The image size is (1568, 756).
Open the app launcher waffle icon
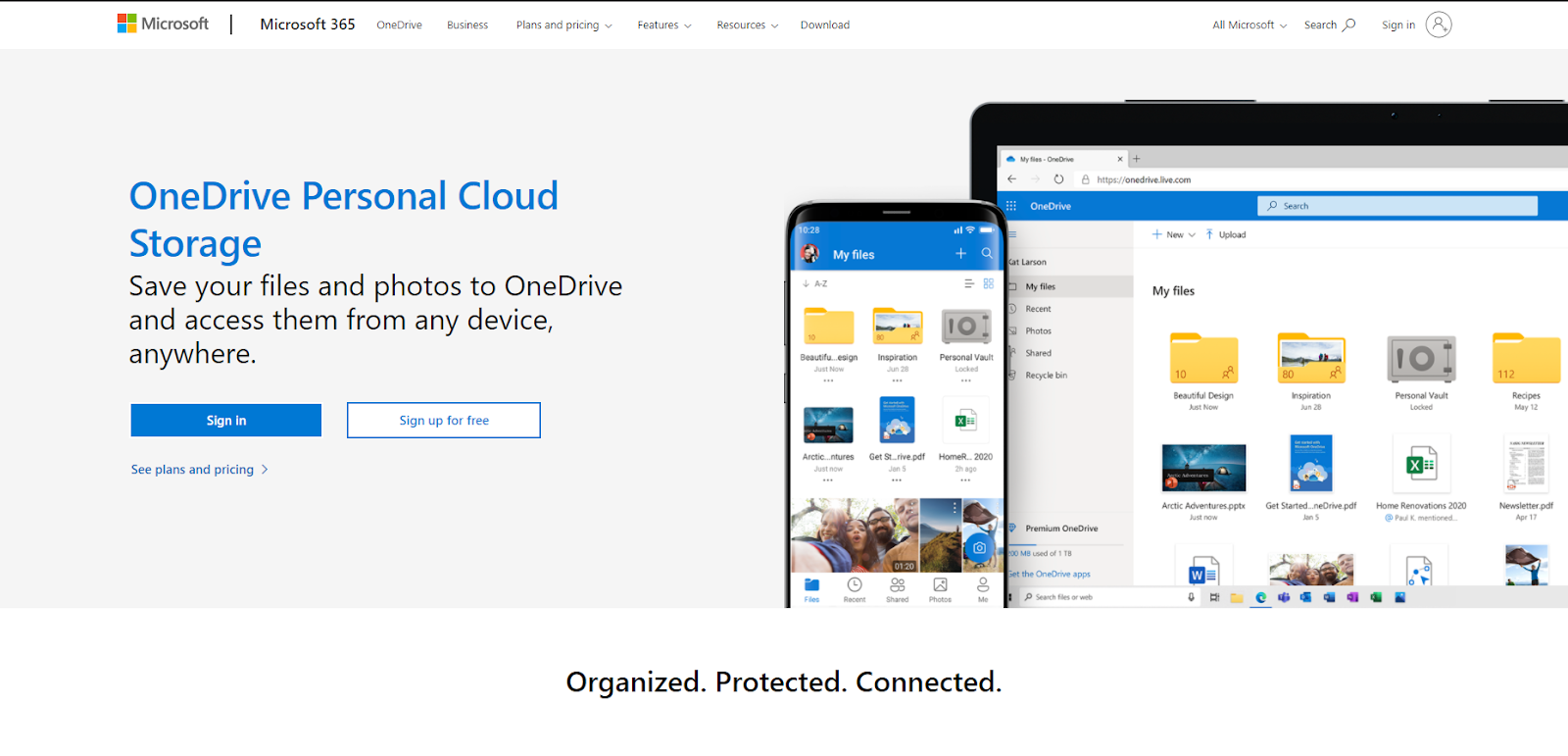1011,206
